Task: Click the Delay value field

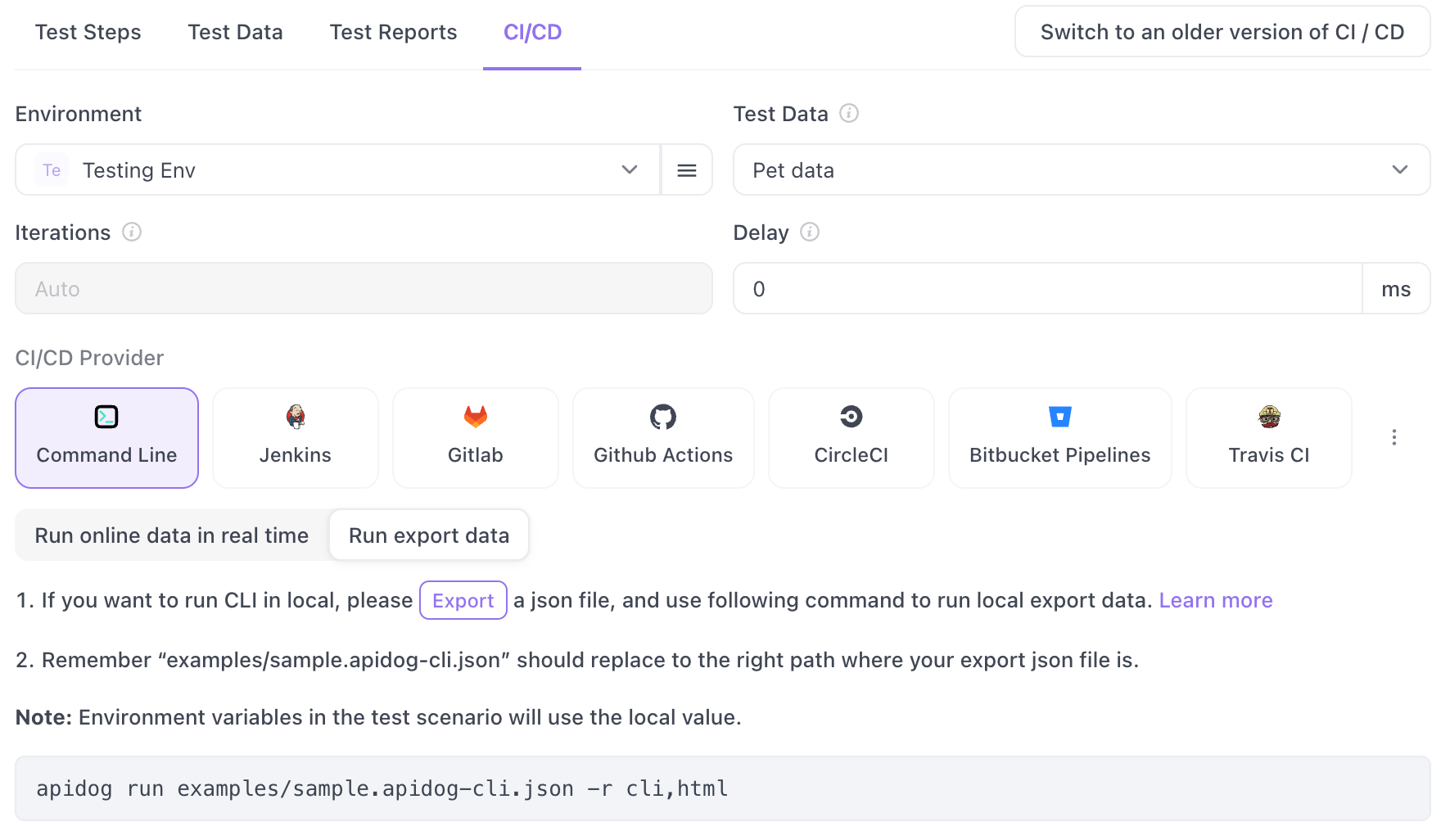Action: click(x=1048, y=289)
